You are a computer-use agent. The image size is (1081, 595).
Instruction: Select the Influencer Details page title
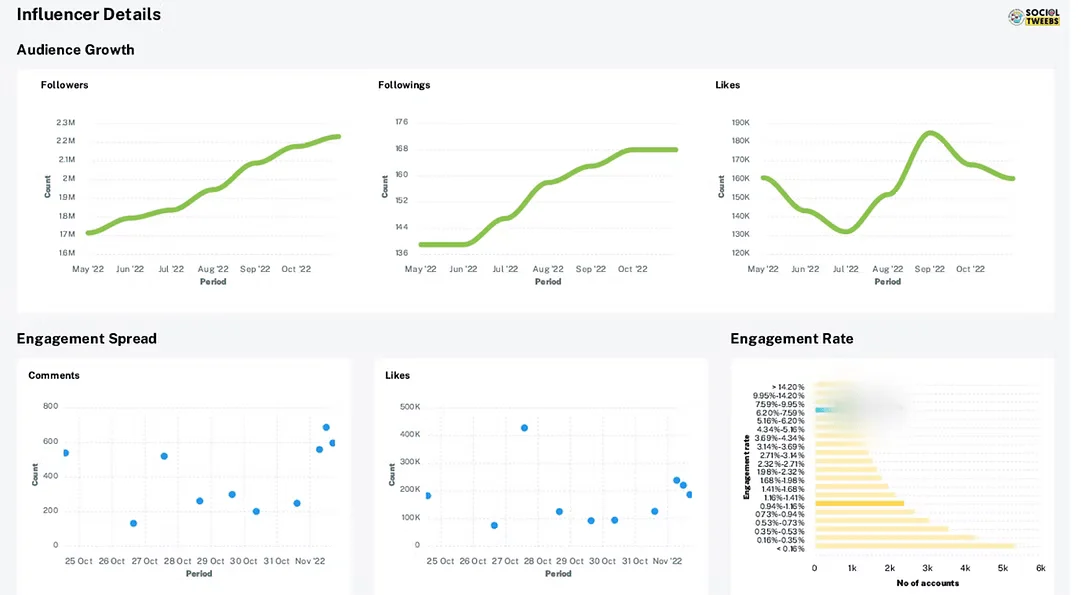(88, 15)
